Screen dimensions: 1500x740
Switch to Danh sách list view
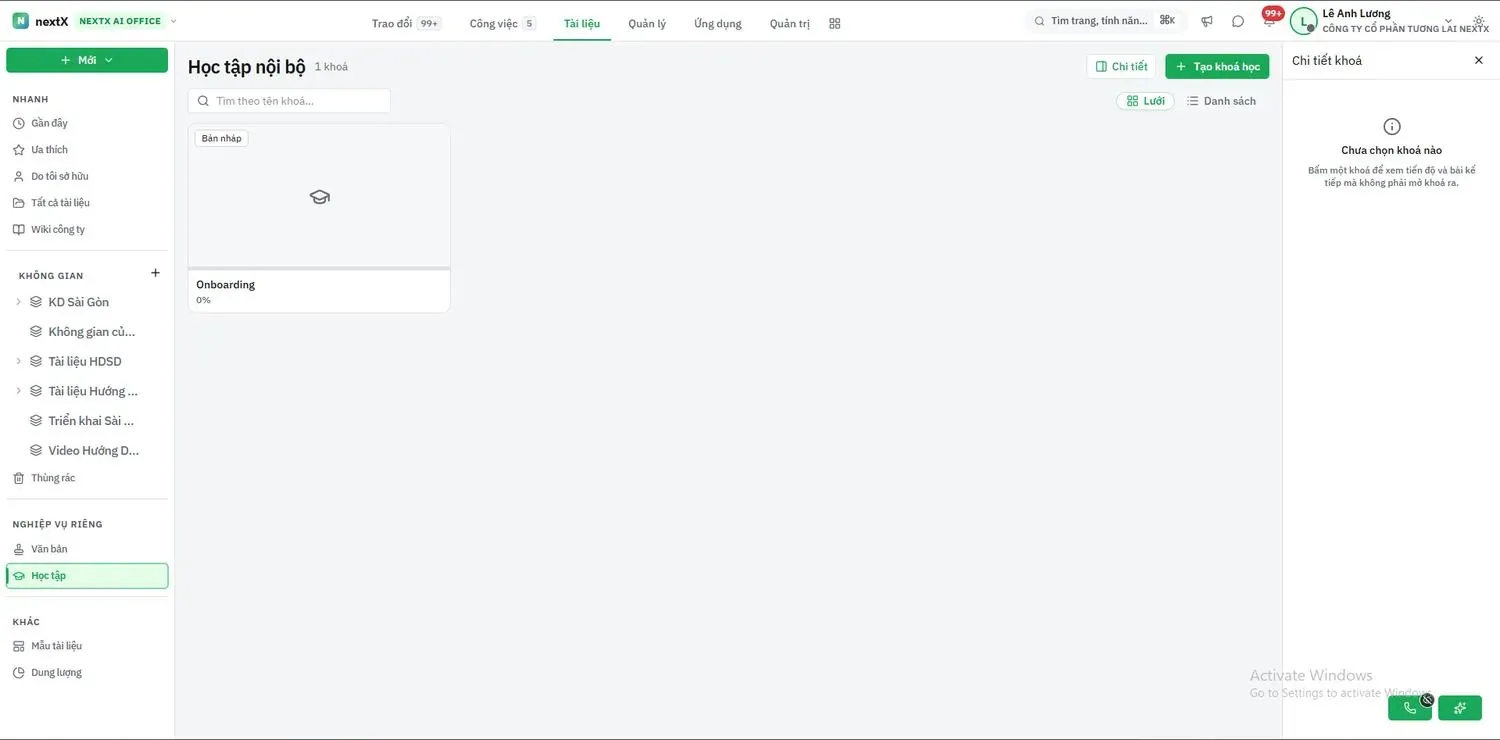point(1221,101)
